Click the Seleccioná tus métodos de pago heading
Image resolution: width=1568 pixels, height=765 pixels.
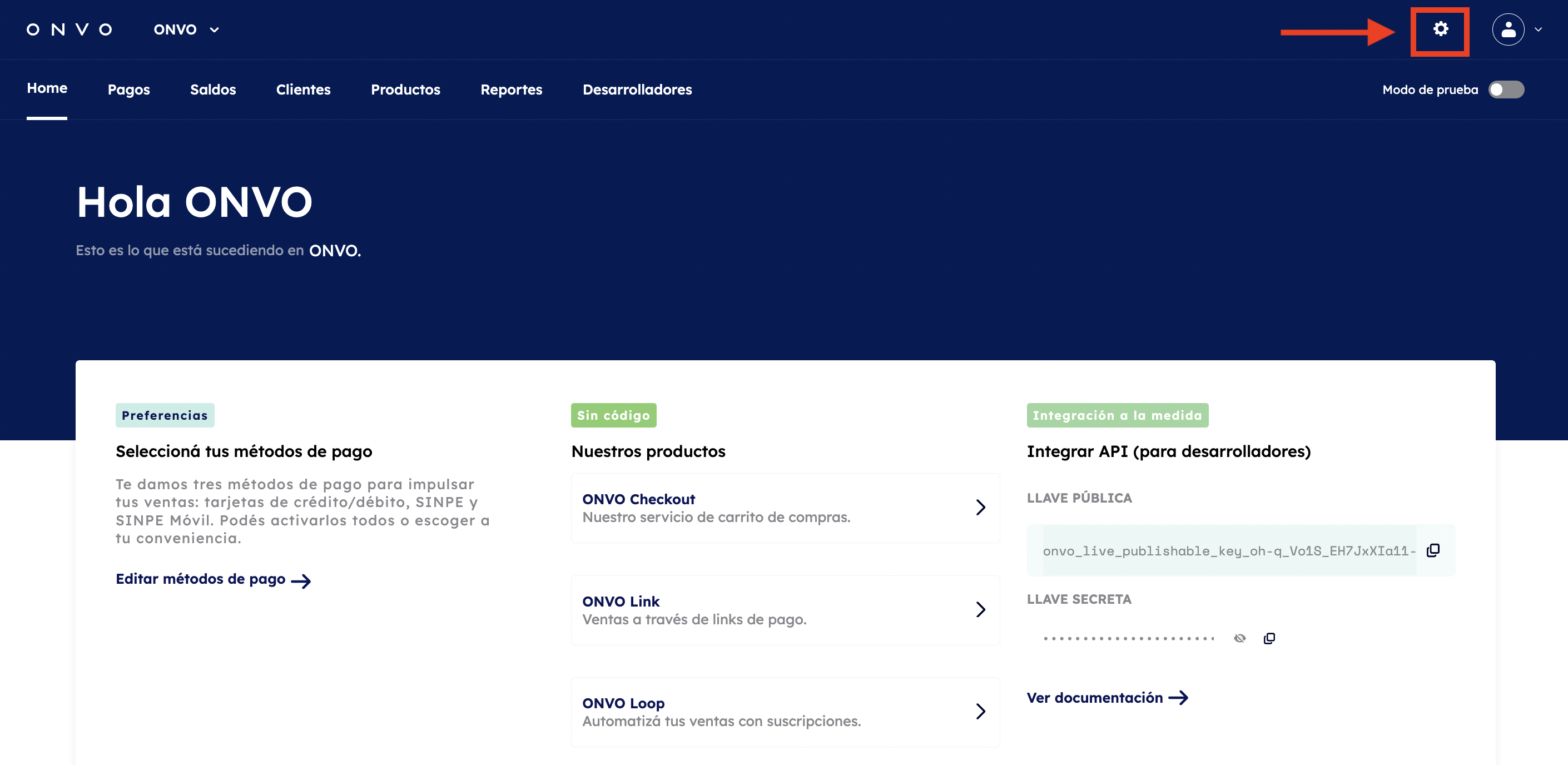click(x=244, y=451)
